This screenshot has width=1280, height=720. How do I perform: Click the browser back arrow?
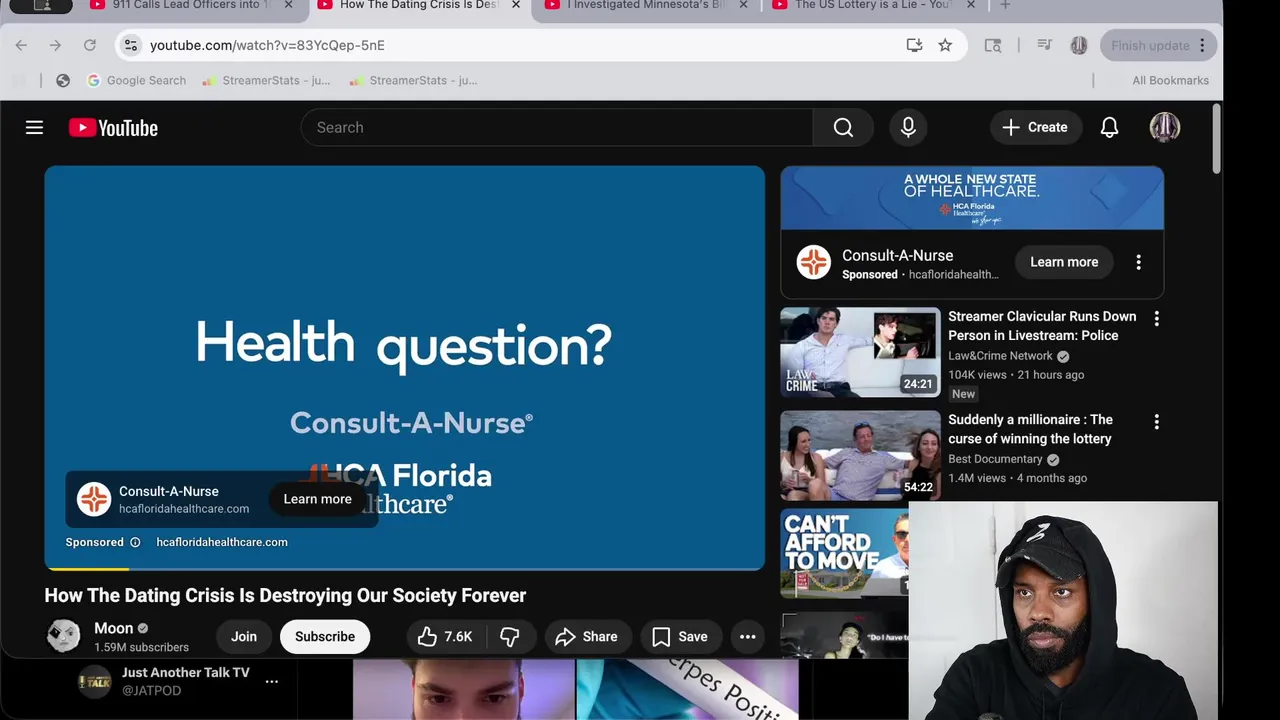(x=21, y=45)
